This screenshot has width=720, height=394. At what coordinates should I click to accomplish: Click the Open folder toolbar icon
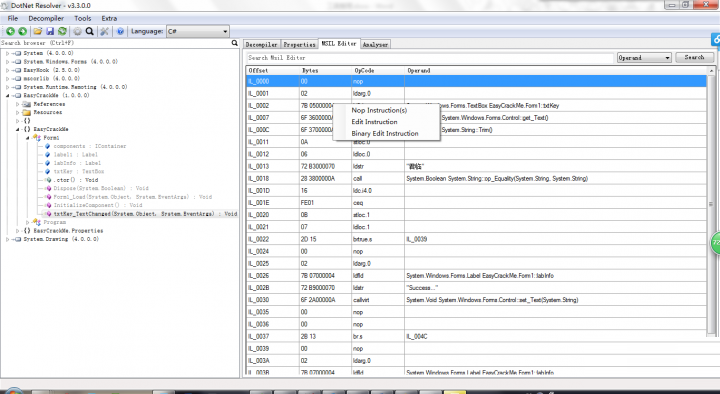click(x=38, y=31)
